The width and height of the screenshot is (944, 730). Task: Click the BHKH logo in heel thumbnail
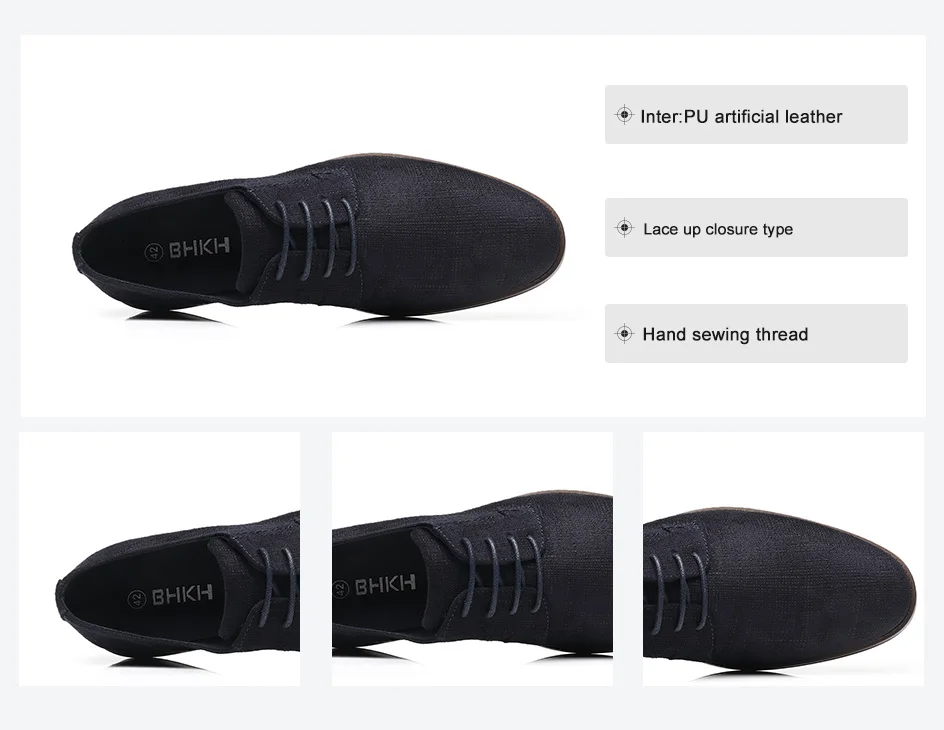click(x=182, y=594)
